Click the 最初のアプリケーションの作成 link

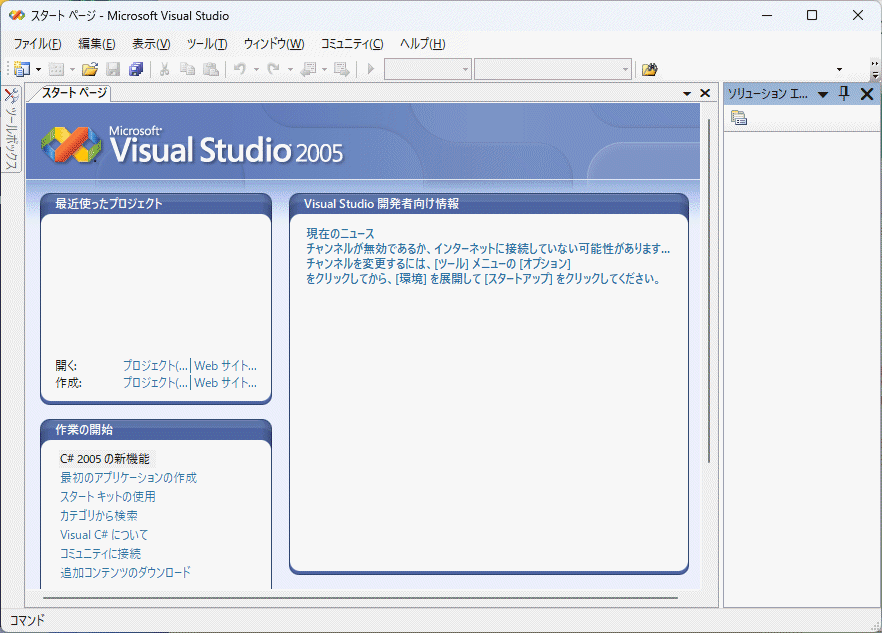click(128, 478)
